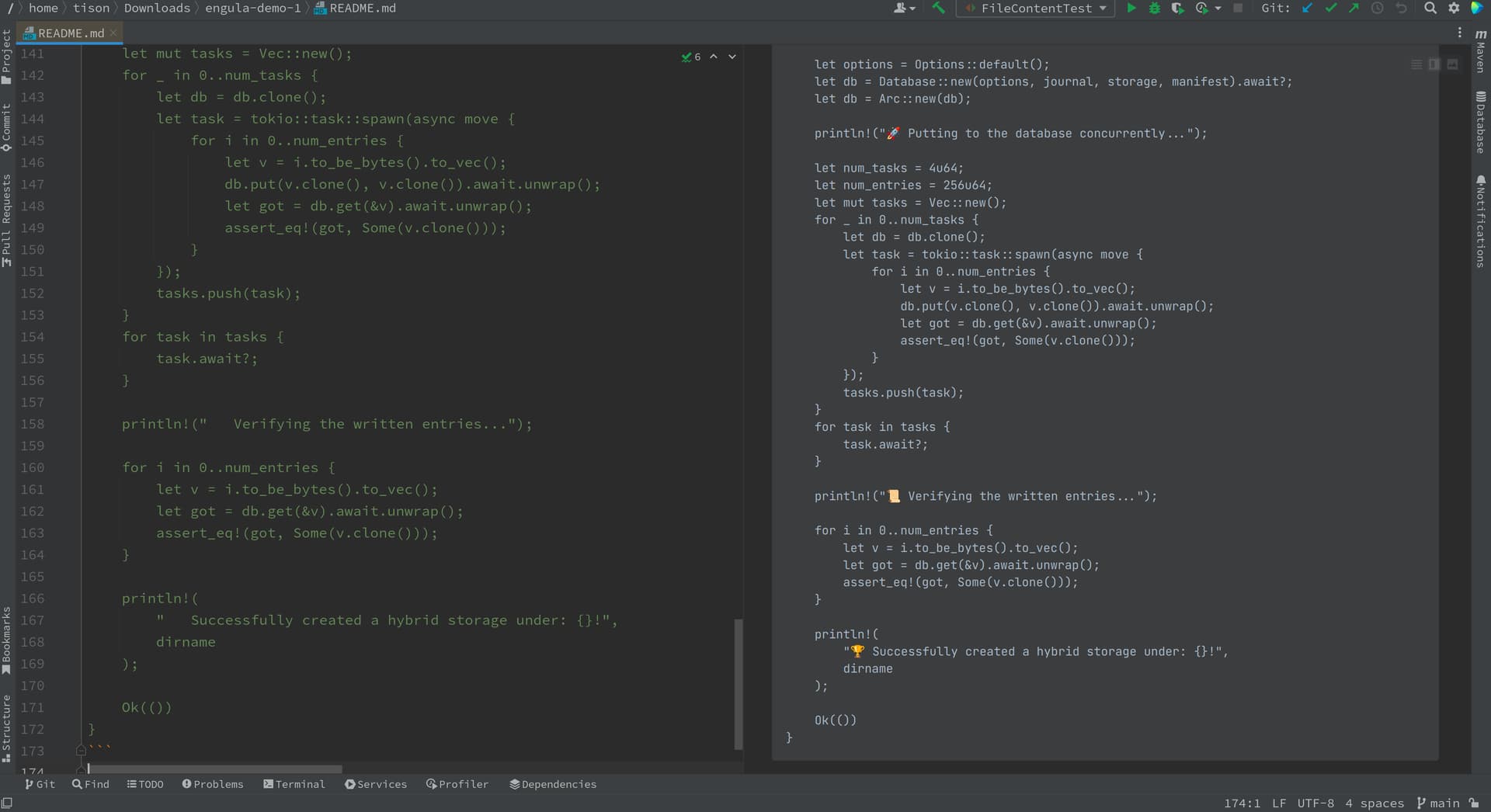Open Git history clock icon

pos(1378,8)
